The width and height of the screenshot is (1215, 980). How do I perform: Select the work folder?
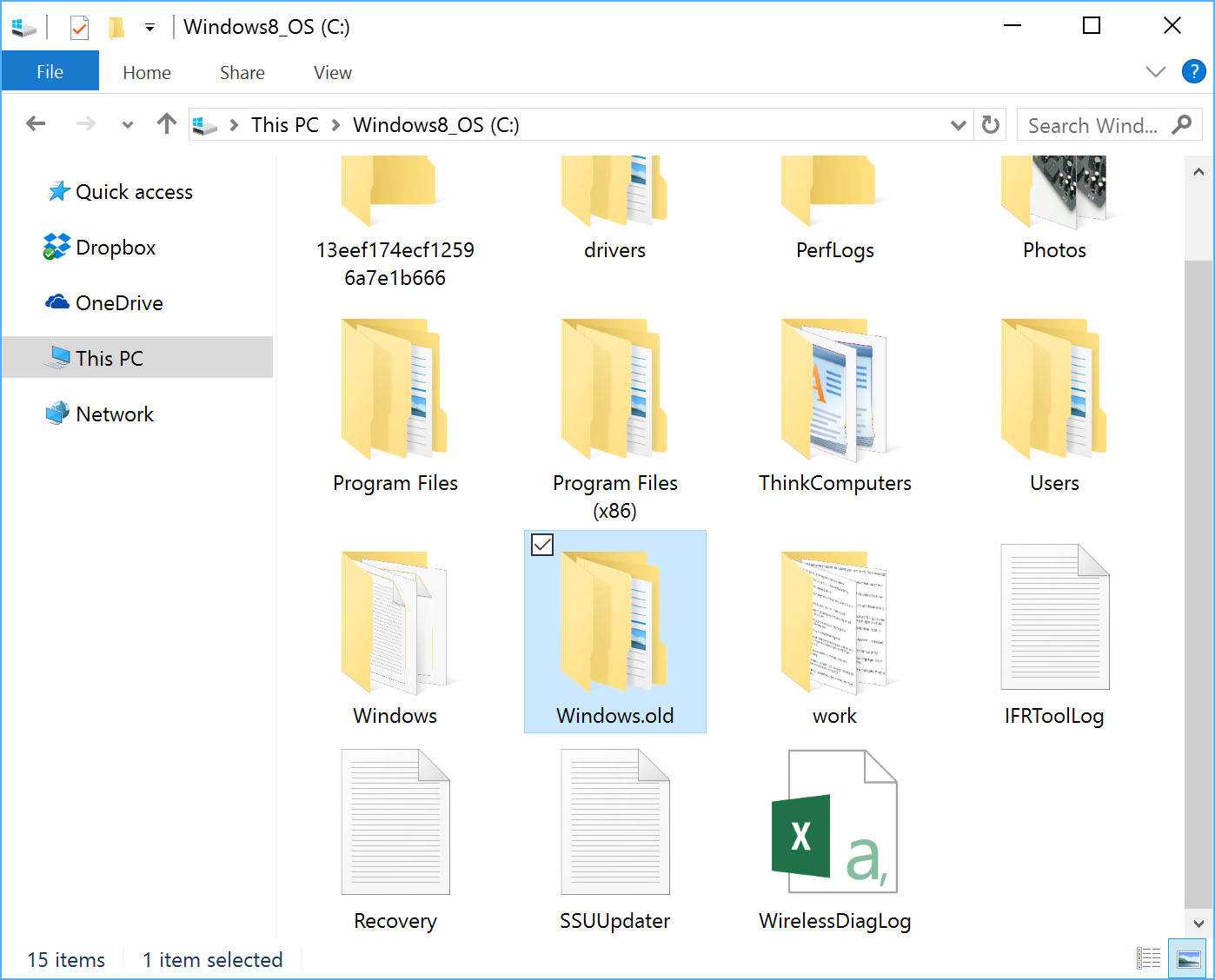[x=834, y=639]
